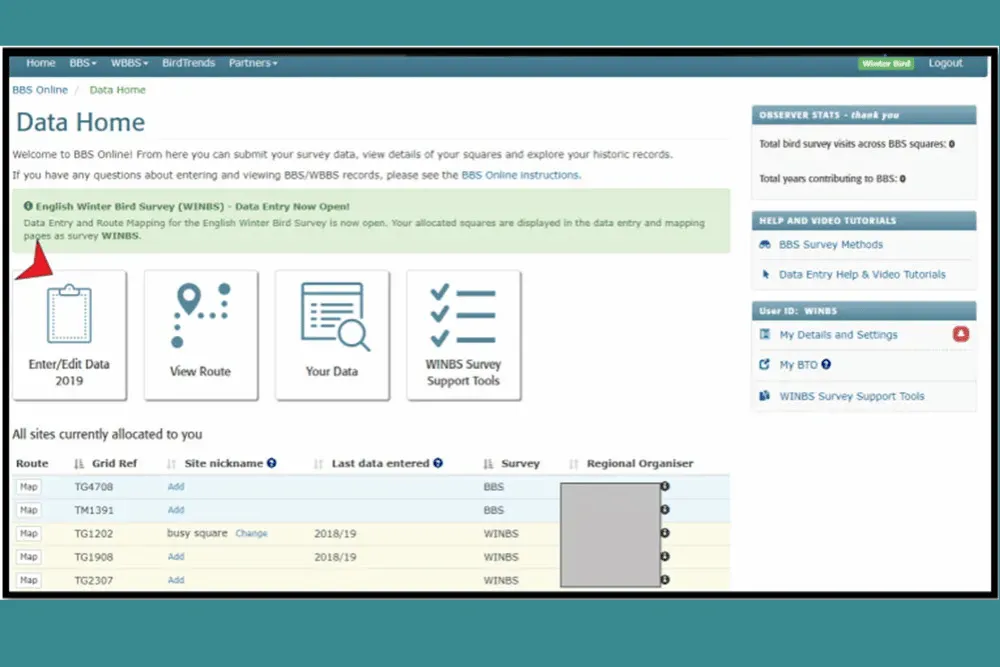
Task: Expand the WBBS dropdown menu
Action: 129,63
